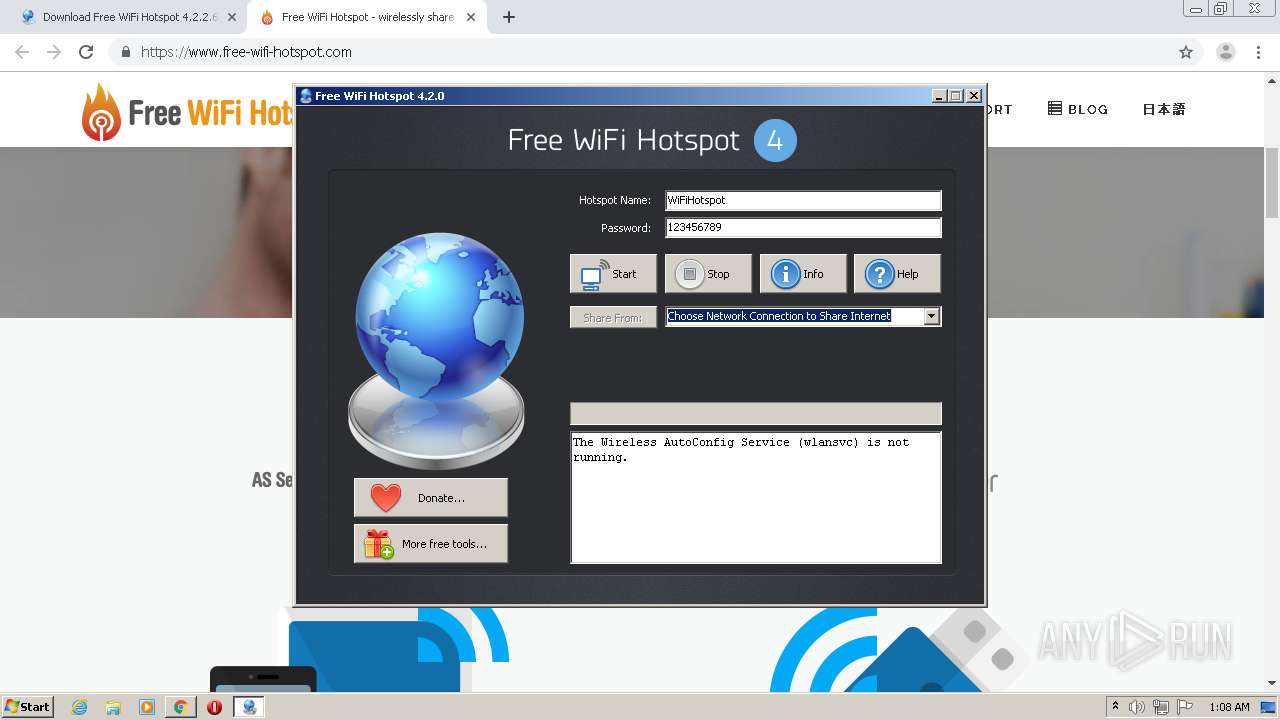Image resolution: width=1280 pixels, height=720 pixels.
Task: Open the volume tray icon
Action: [x=1137, y=707]
